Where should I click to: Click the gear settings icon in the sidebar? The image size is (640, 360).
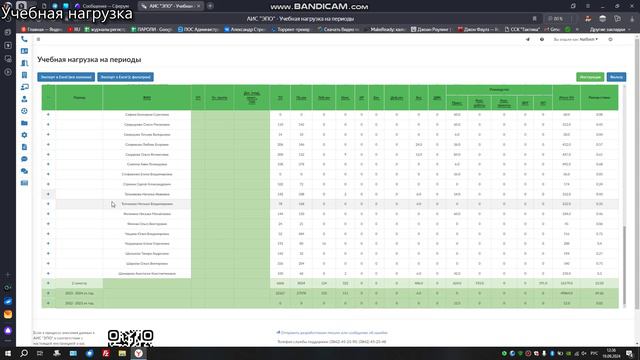pos(24,135)
